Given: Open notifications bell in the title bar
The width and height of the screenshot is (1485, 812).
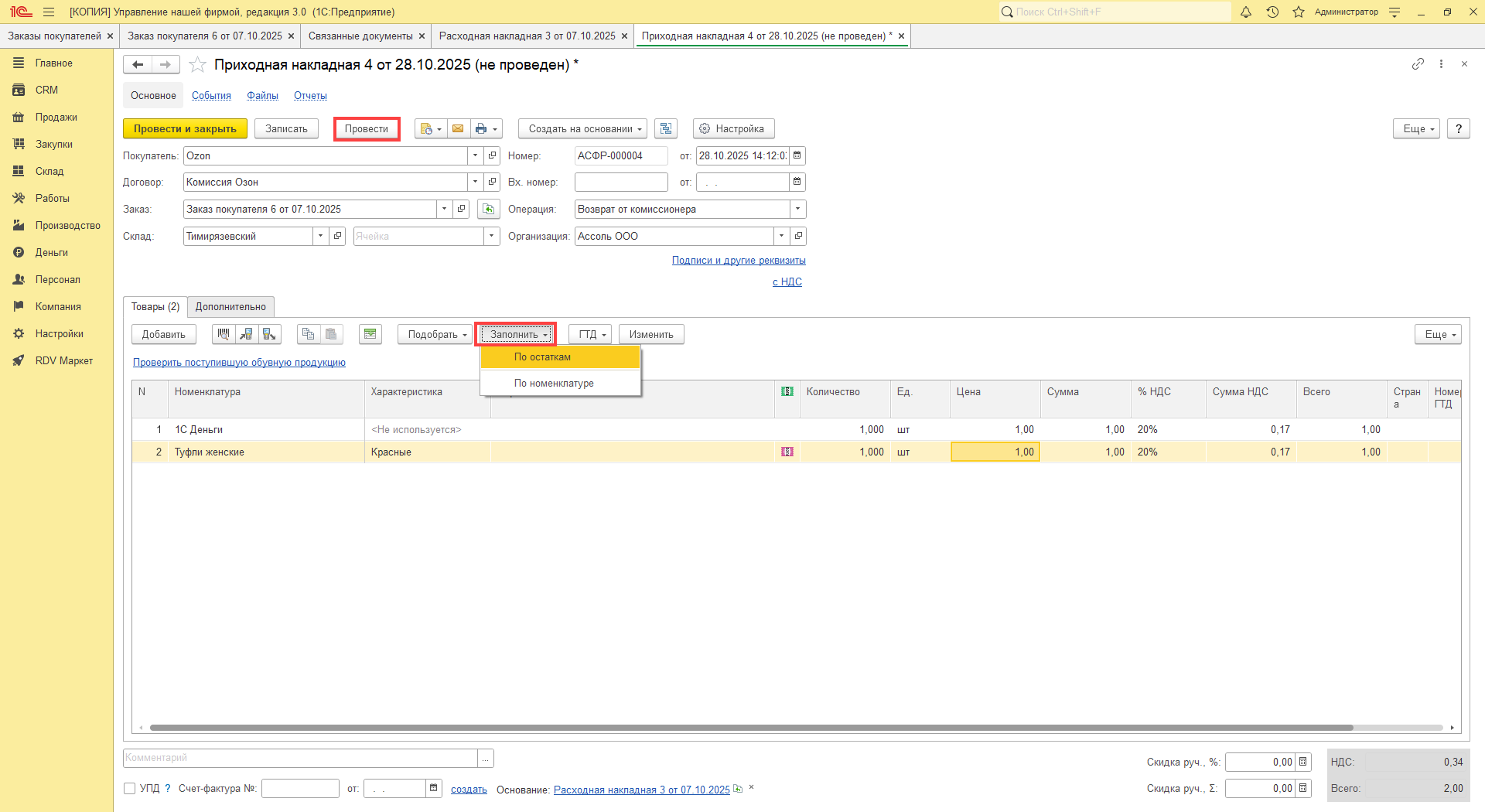Looking at the screenshot, I should click(1246, 12).
